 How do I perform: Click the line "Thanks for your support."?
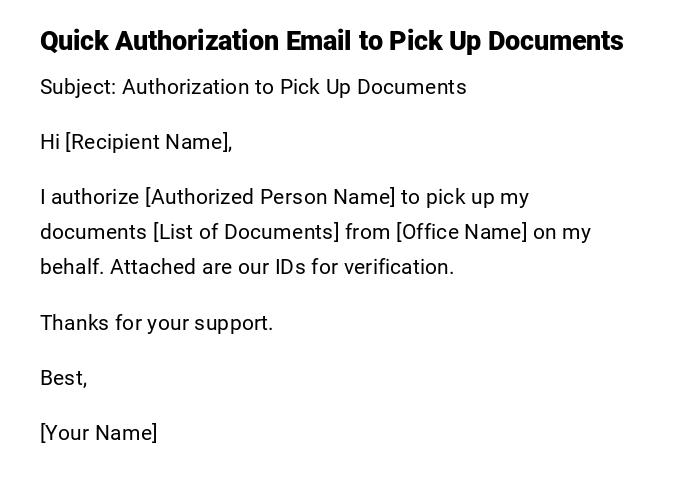click(156, 323)
